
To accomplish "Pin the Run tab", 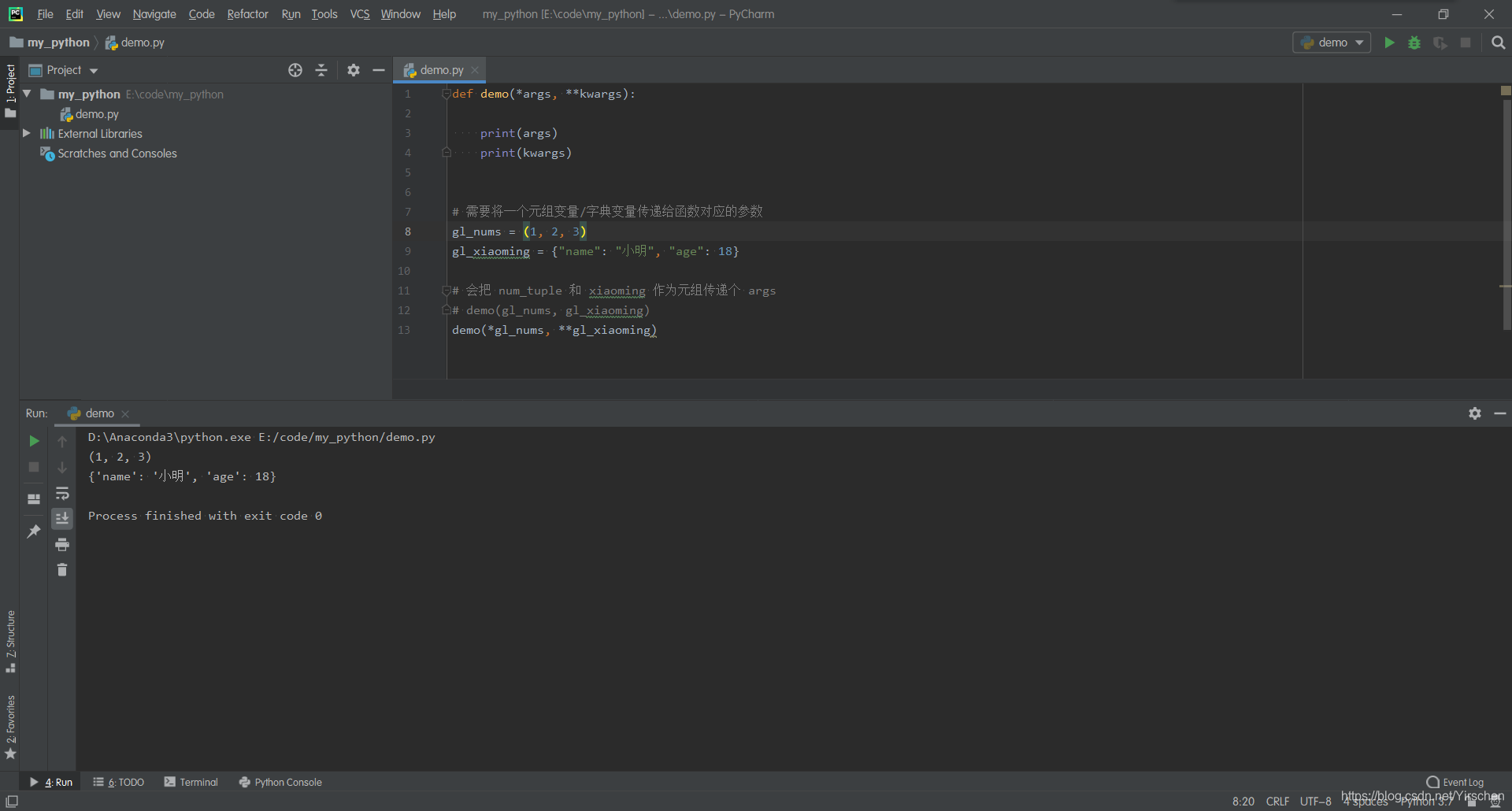I will point(34,531).
